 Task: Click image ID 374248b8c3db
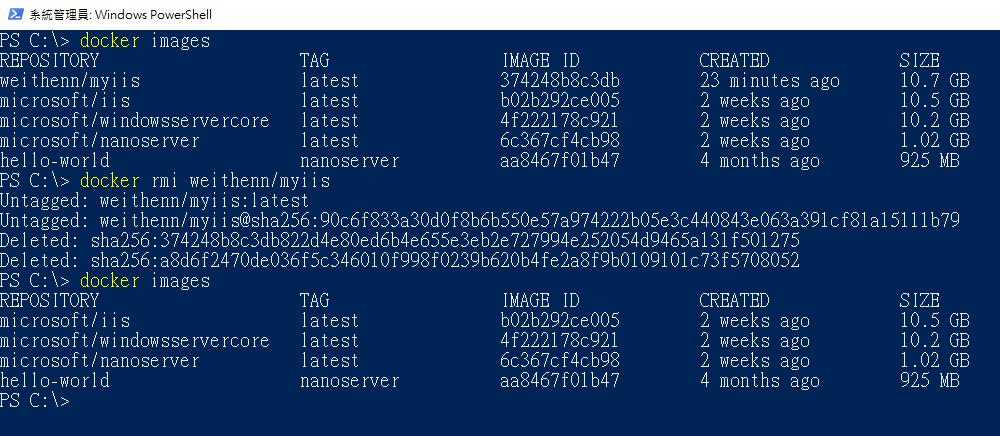560,81
